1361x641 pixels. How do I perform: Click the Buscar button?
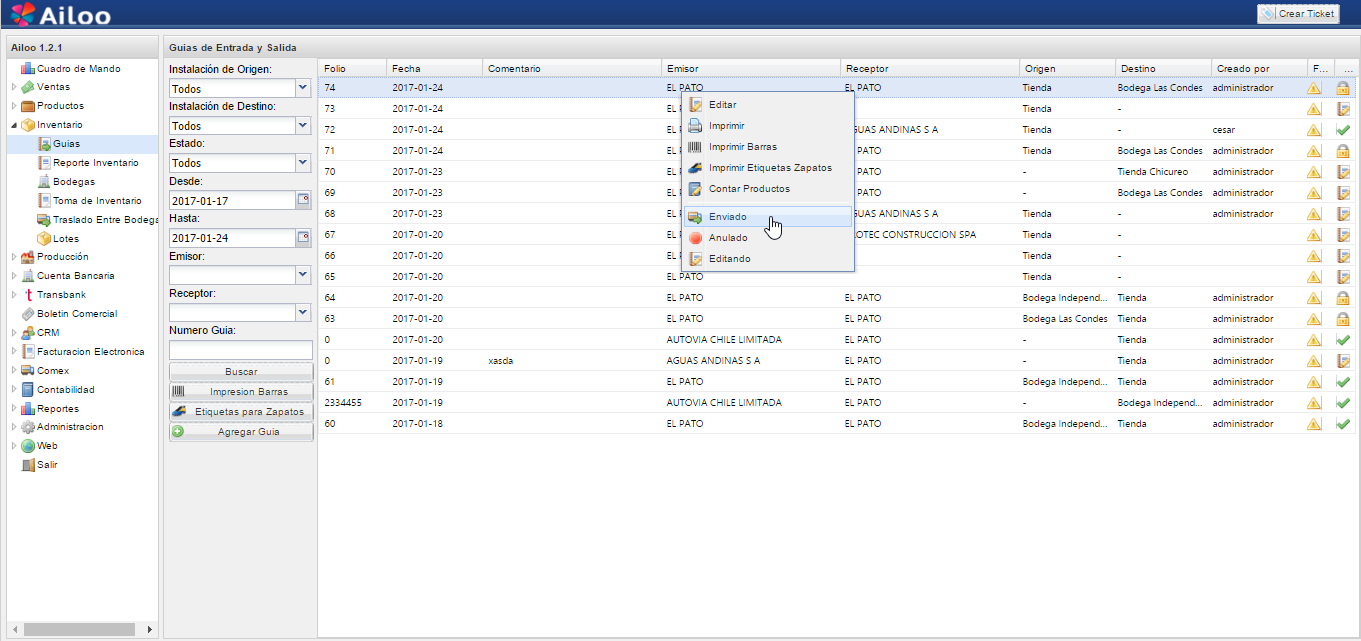[x=241, y=372]
